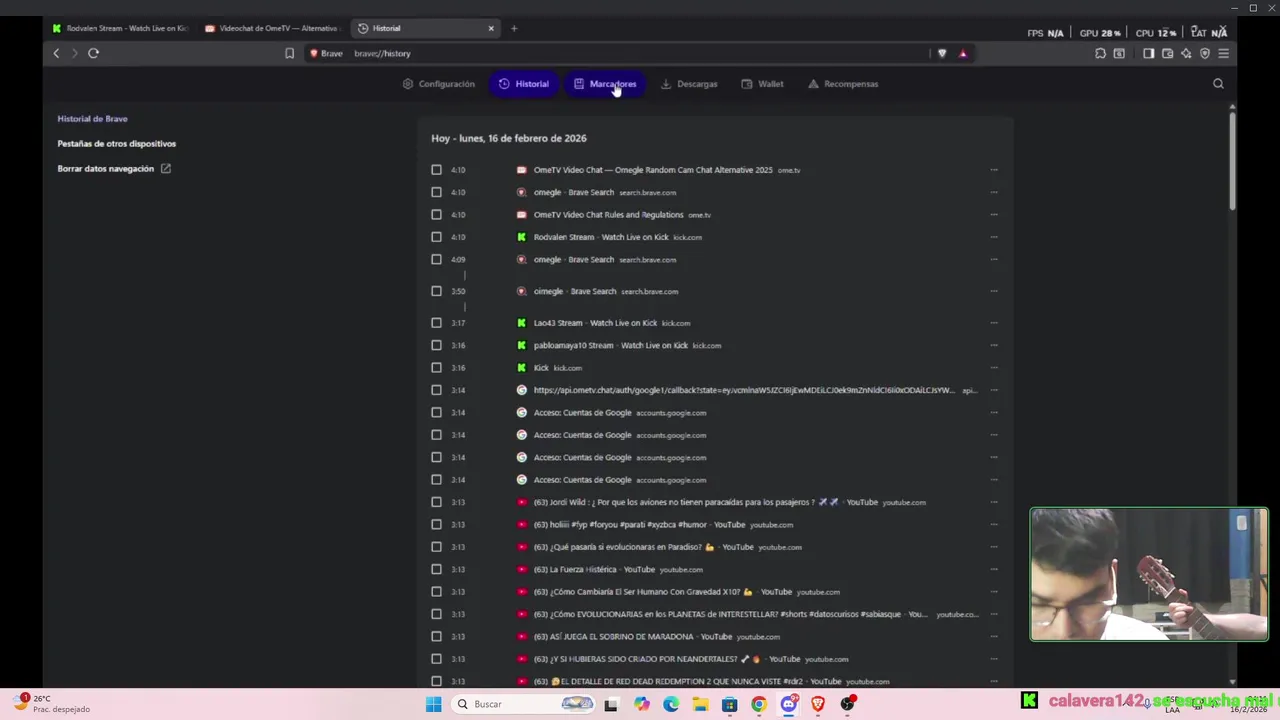Open more options for Jordi Wild entry
This screenshot has height=720, width=1280.
993,502
